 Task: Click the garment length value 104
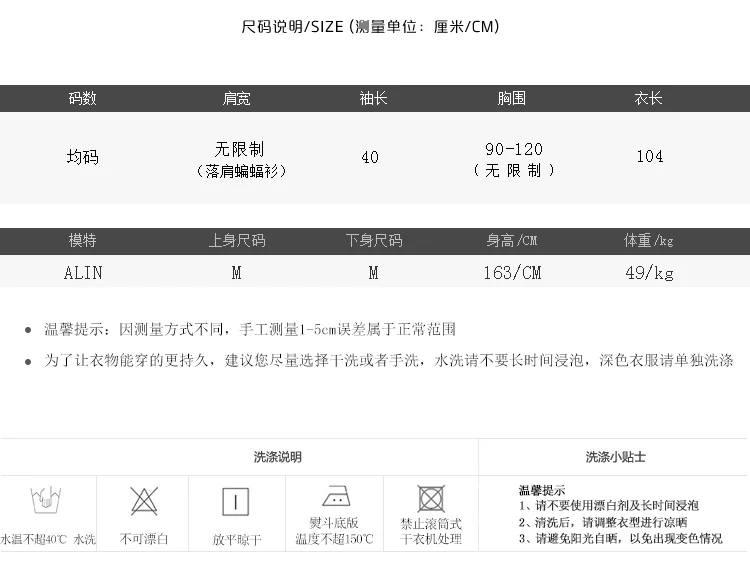click(x=650, y=156)
